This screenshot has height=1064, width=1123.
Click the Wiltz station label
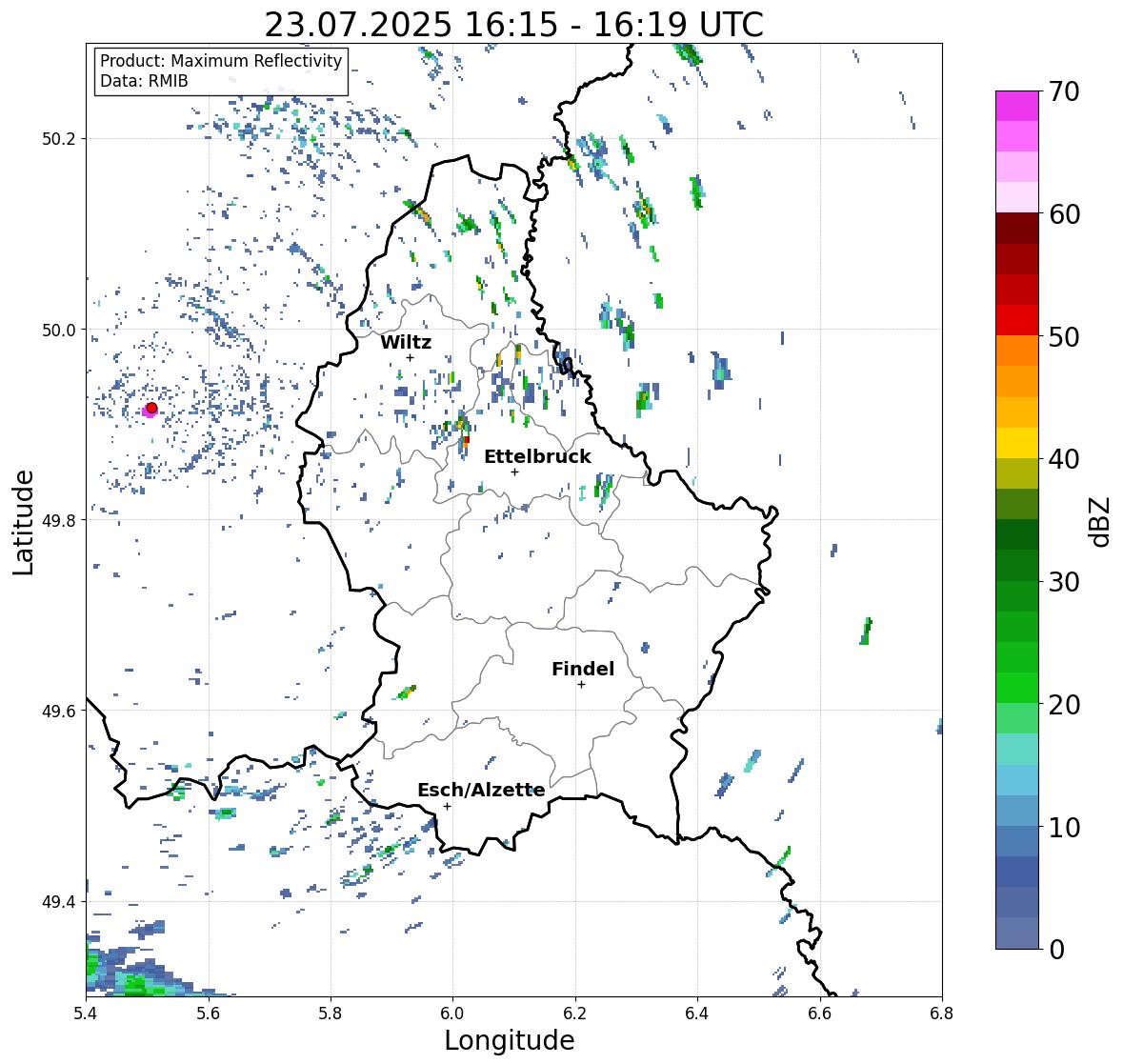(406, 342)
